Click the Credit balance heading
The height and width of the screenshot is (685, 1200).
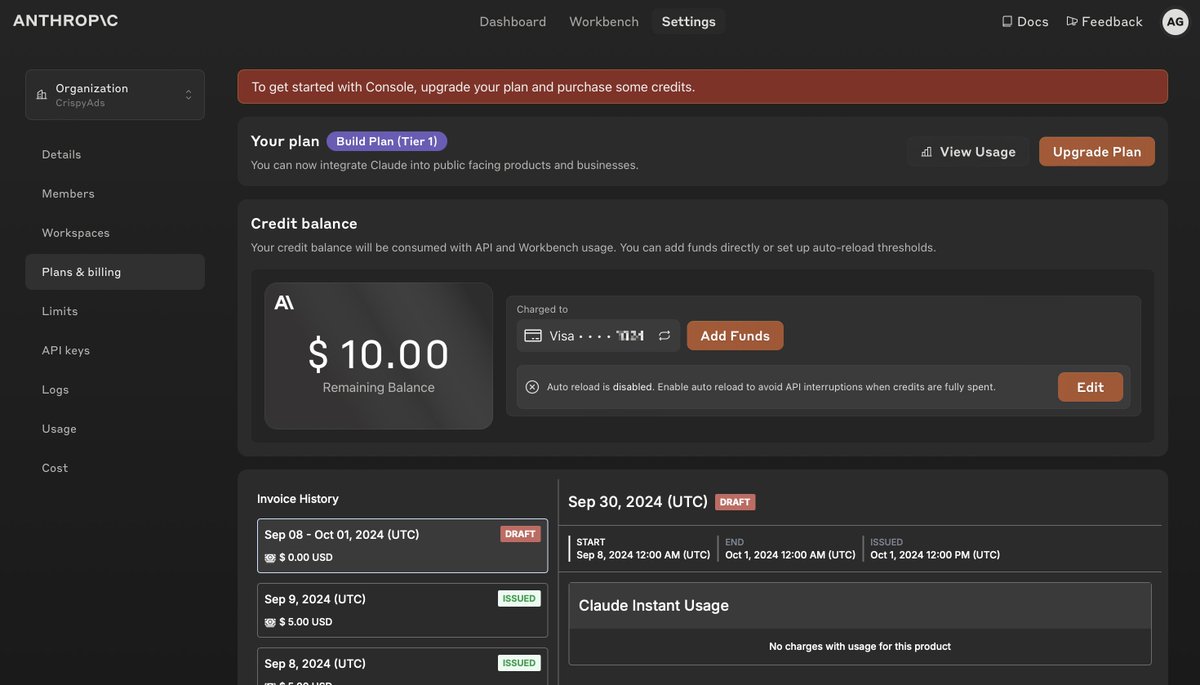(x=304, y=223)
